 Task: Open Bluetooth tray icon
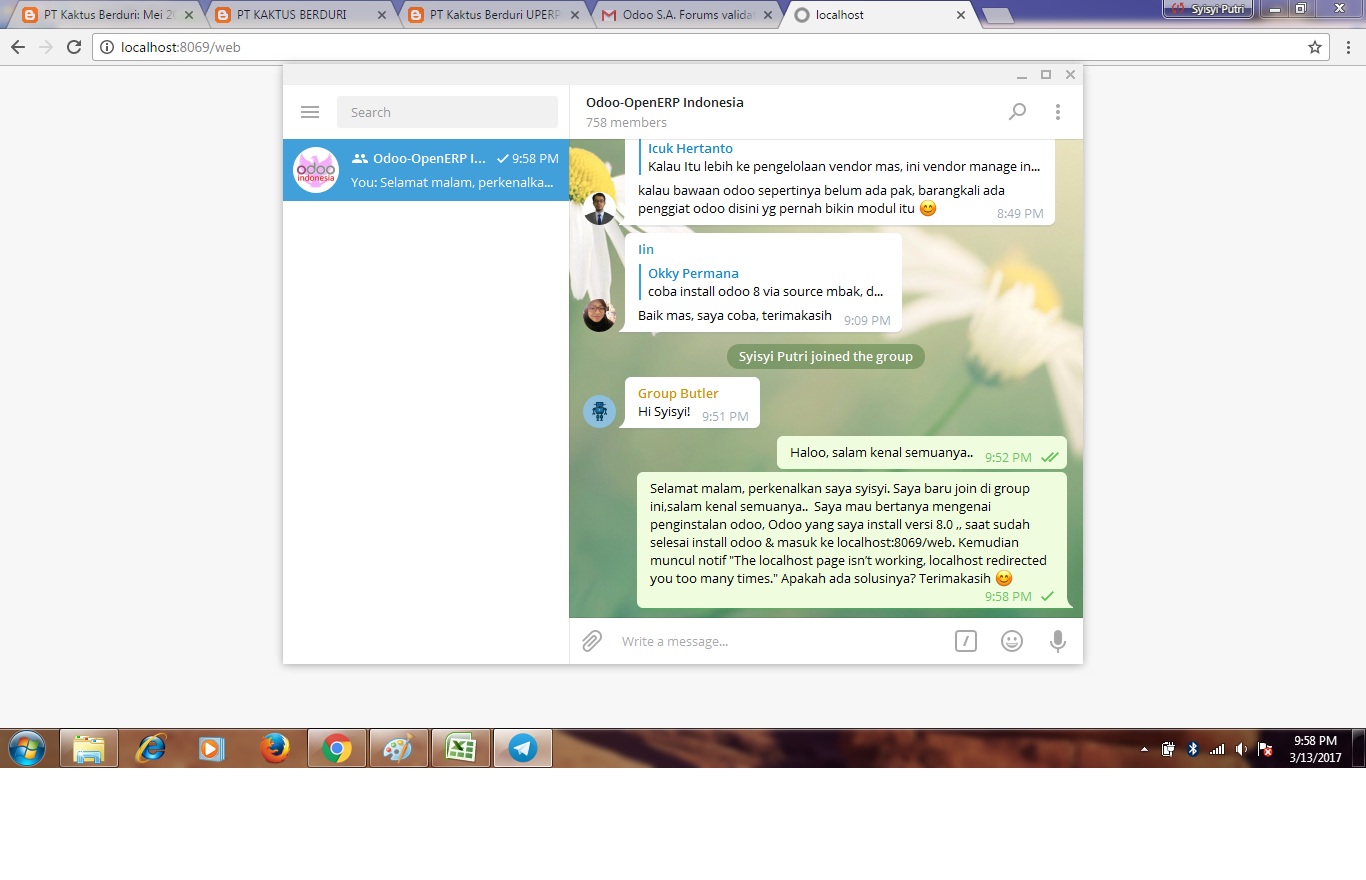coord(1192,749)
